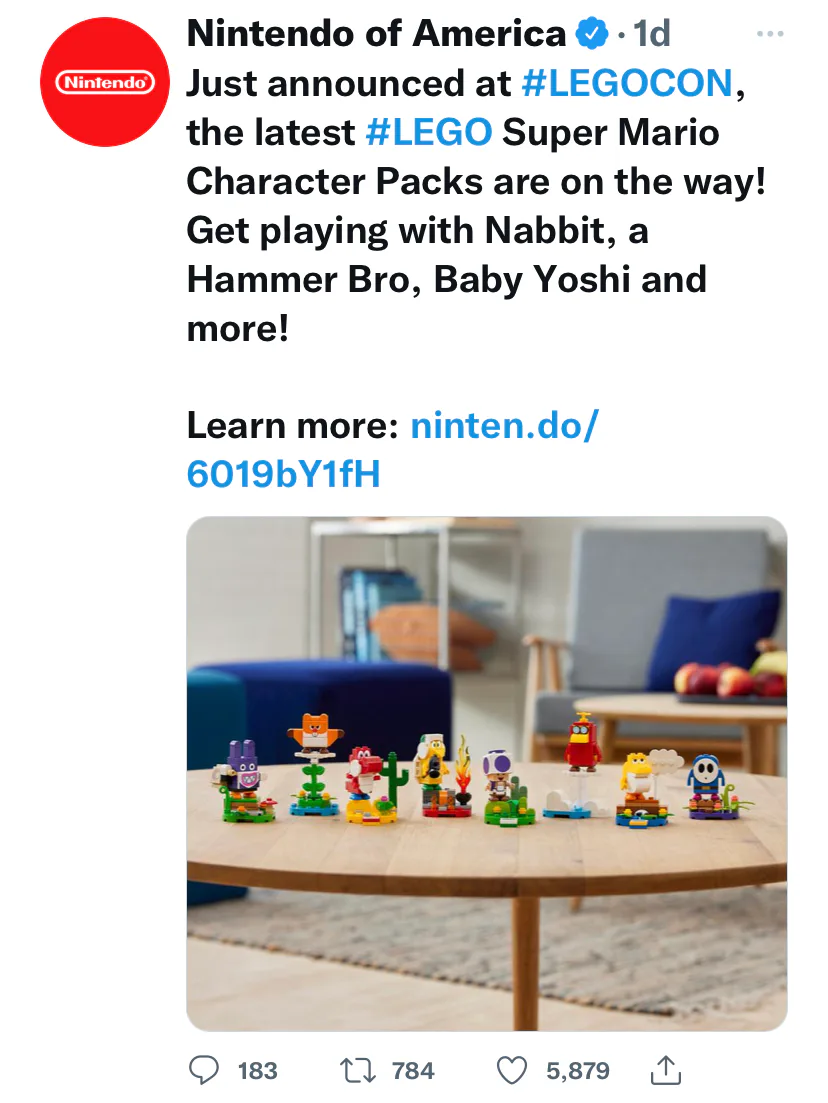View the 784 retweets count

click(x=413, y=1071)
